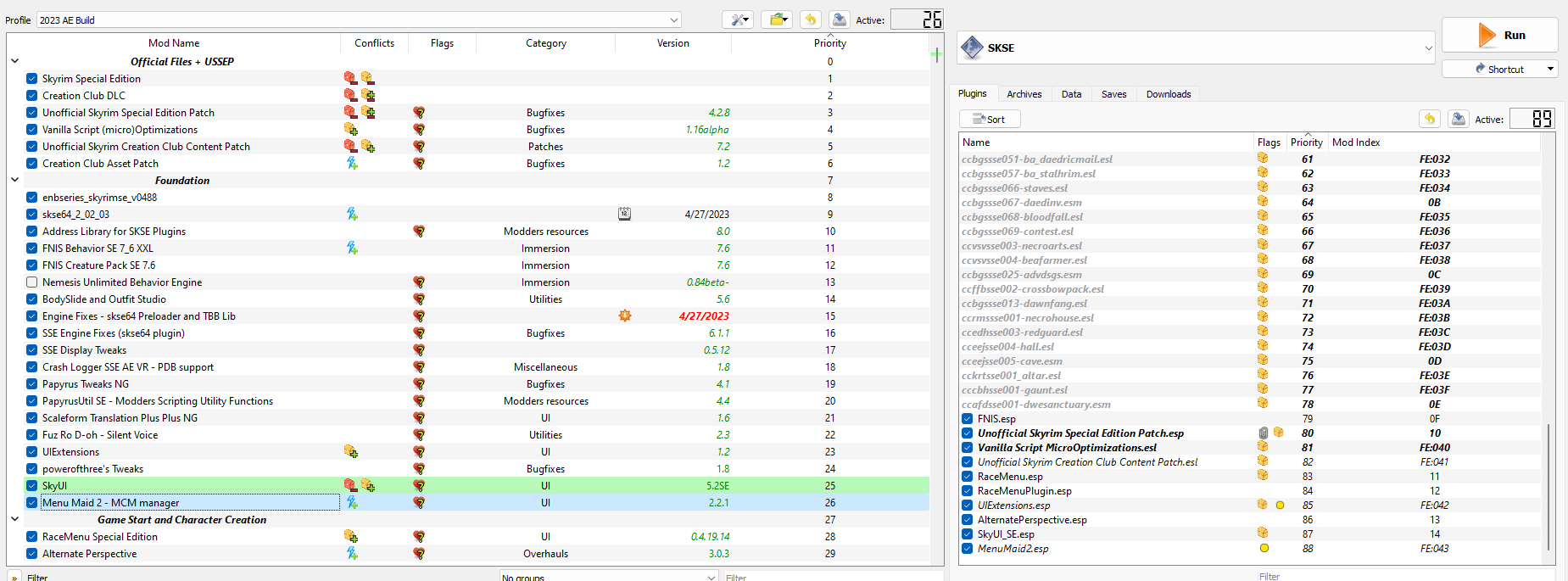Image resolution: width=1568 pixels, height=581 pixels.
Task: Uncheck the Skyrim Special Edition mod
Action: pyautogui.click(x=31, y=78)
